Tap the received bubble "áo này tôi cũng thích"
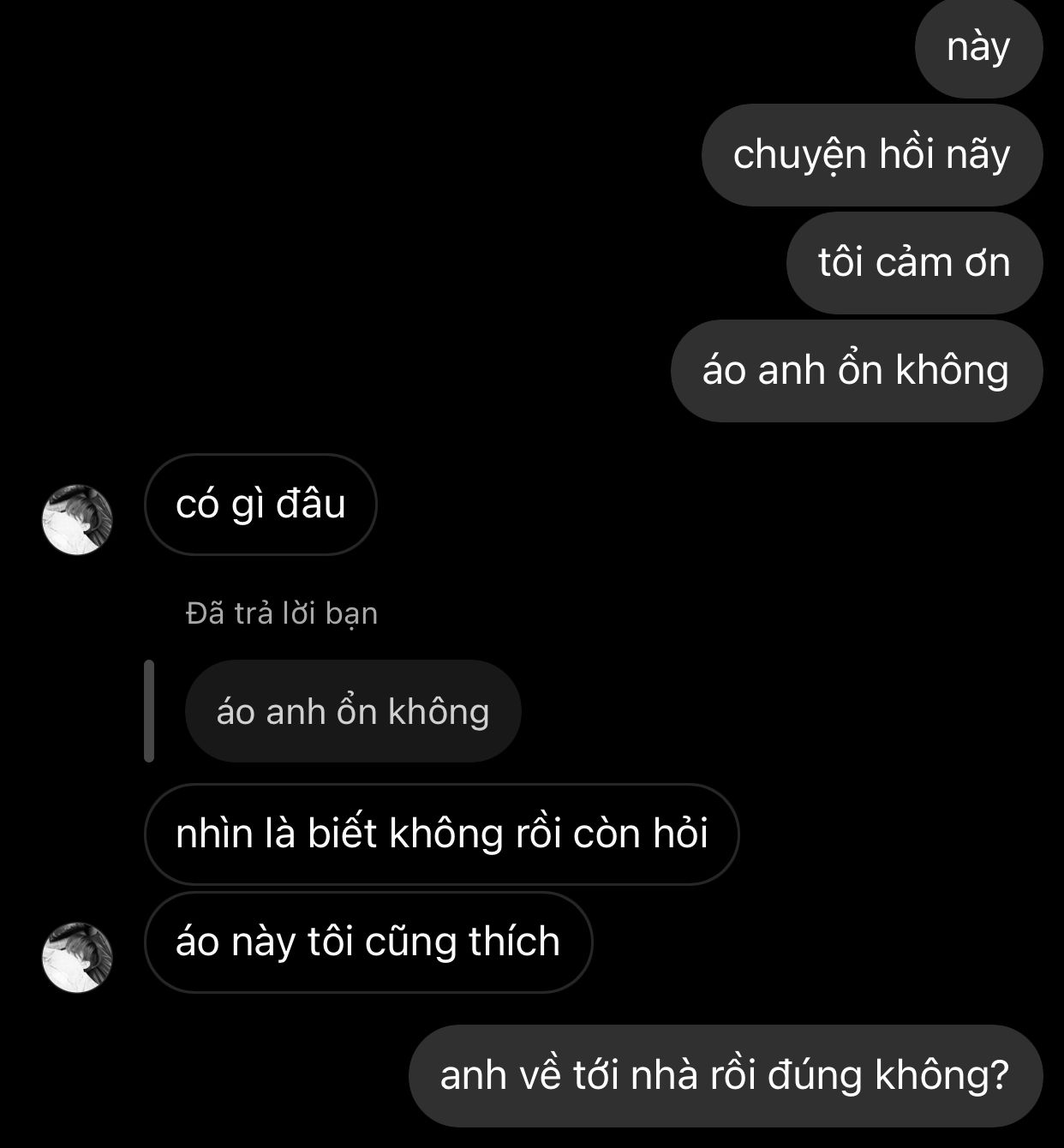Screen dimensions: 1064x1148 [x=368, y=942]
